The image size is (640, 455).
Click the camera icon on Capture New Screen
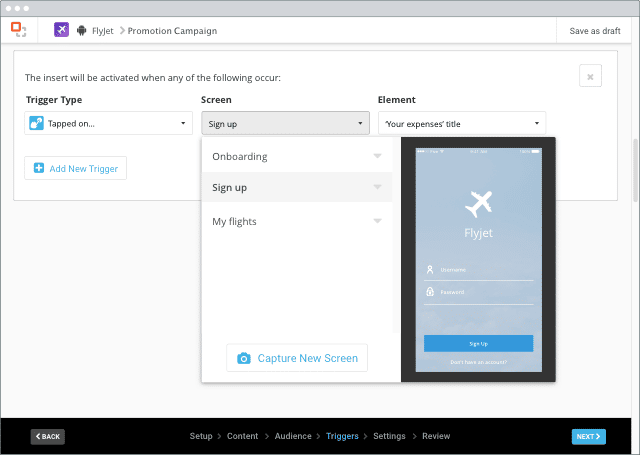(244, 358)
